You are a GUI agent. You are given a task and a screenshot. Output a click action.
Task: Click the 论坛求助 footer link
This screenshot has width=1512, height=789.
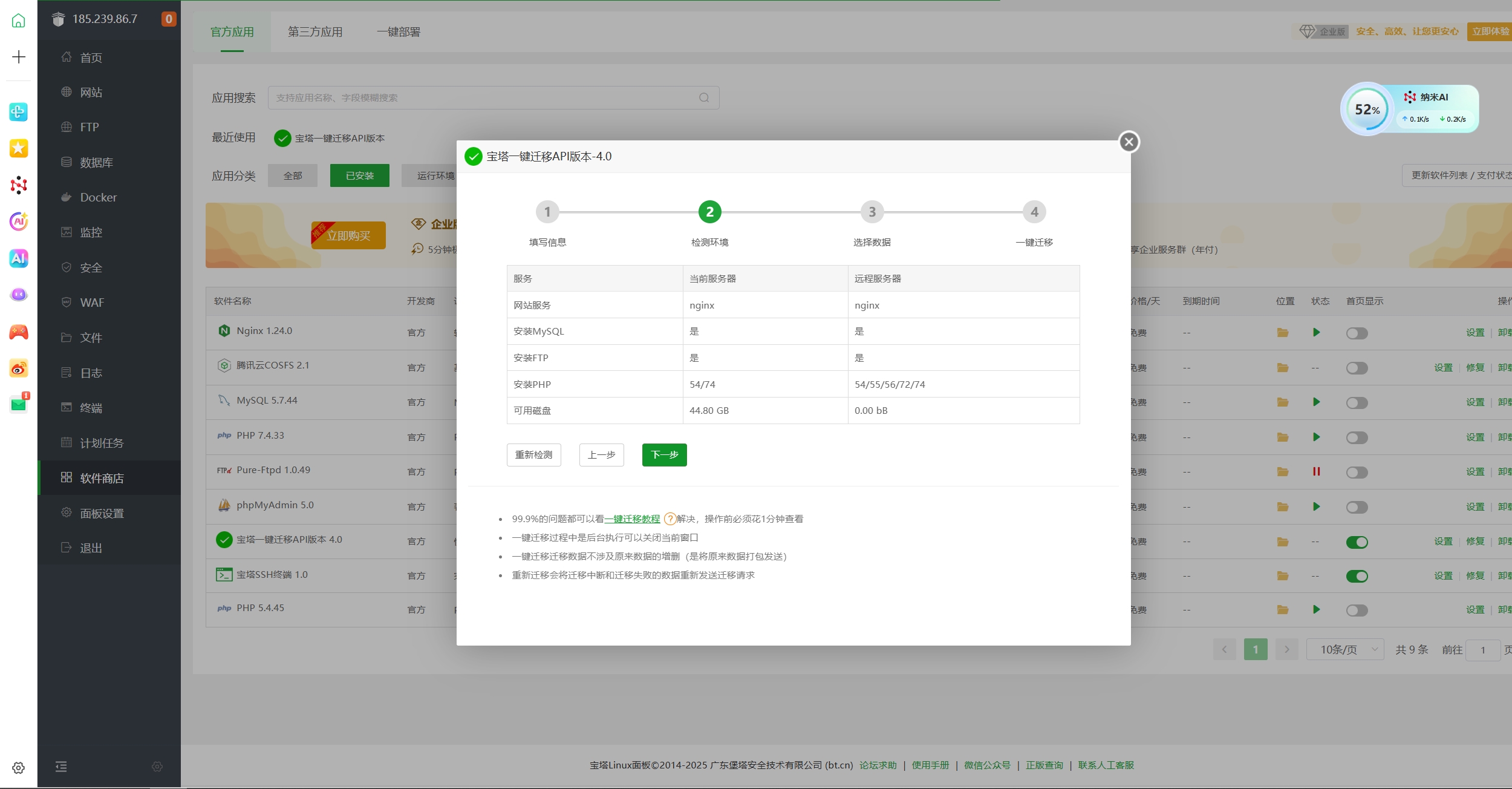878,765
